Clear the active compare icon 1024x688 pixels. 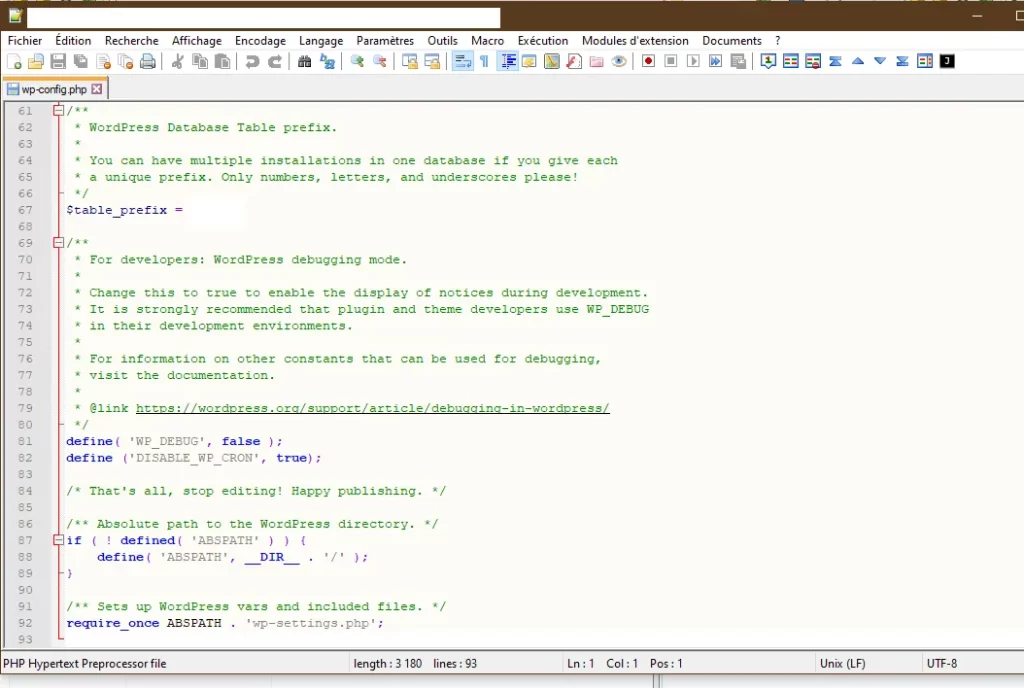coord(813,61)
